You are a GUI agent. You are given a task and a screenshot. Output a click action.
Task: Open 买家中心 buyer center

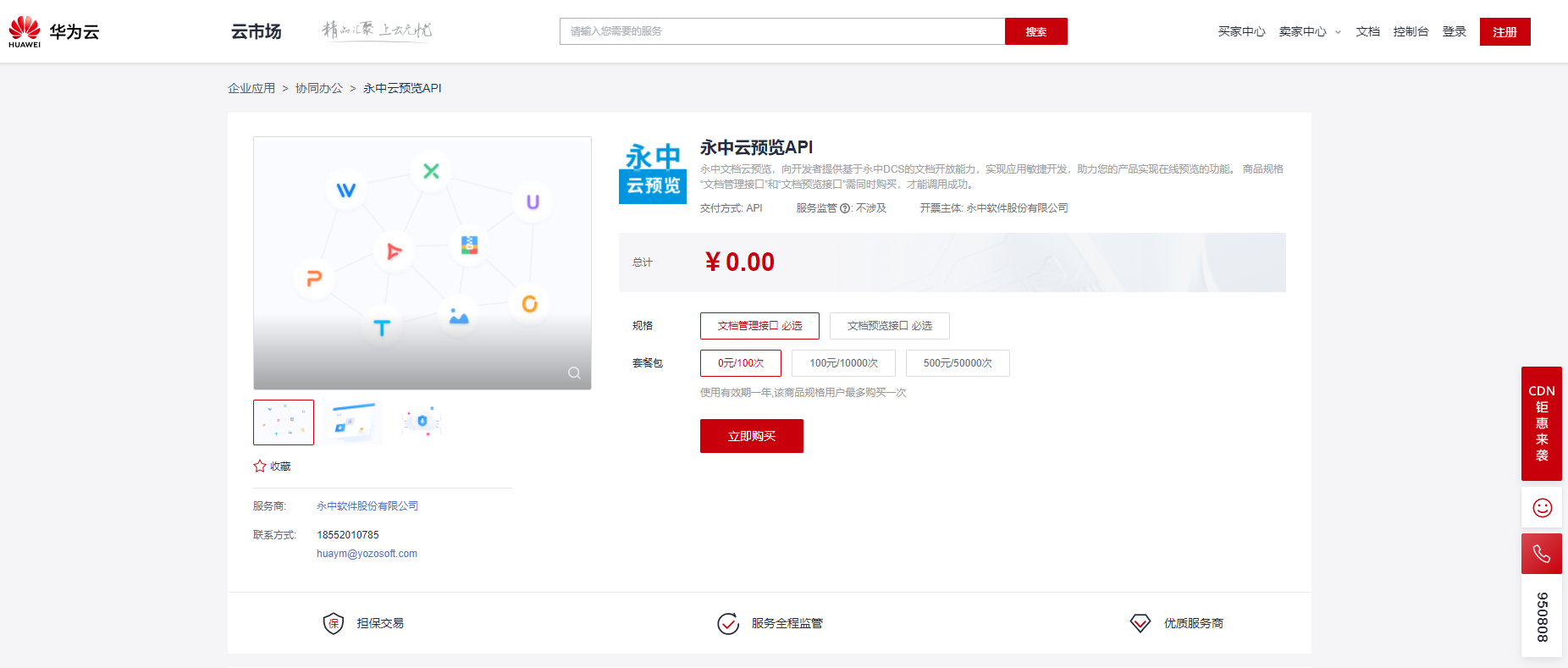pos(1241,31)
